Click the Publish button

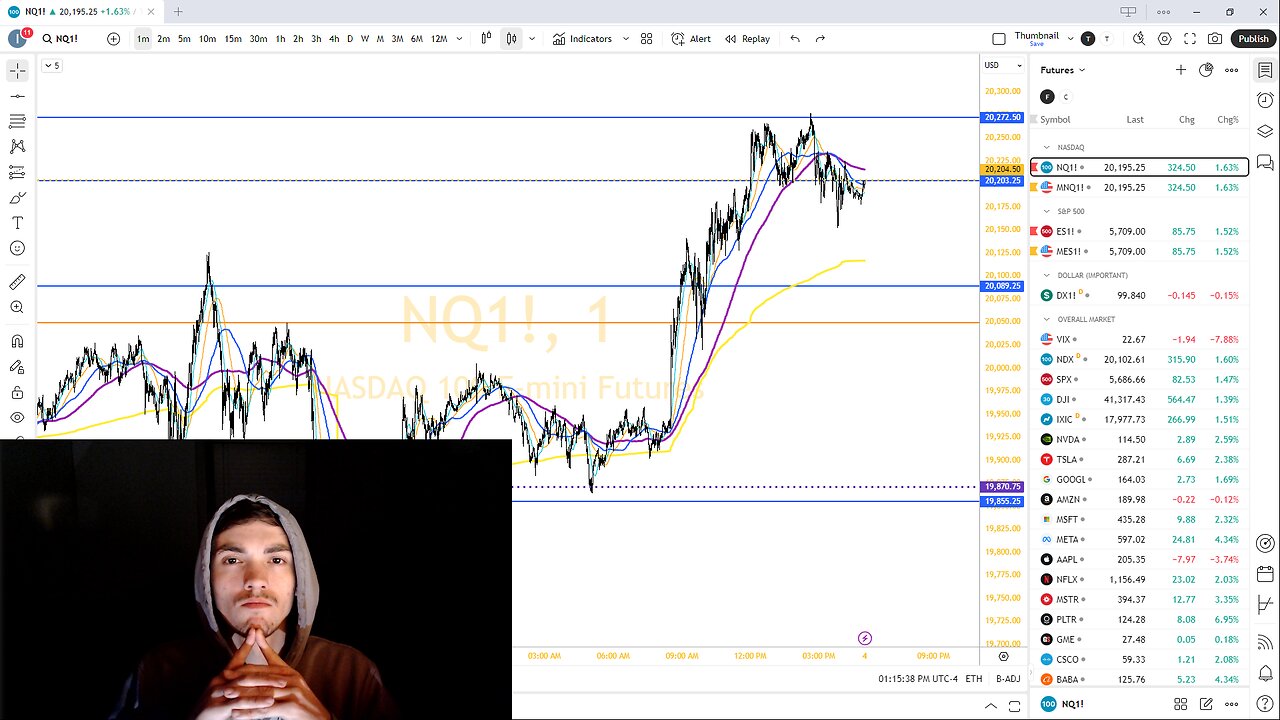click(1253, 39)
